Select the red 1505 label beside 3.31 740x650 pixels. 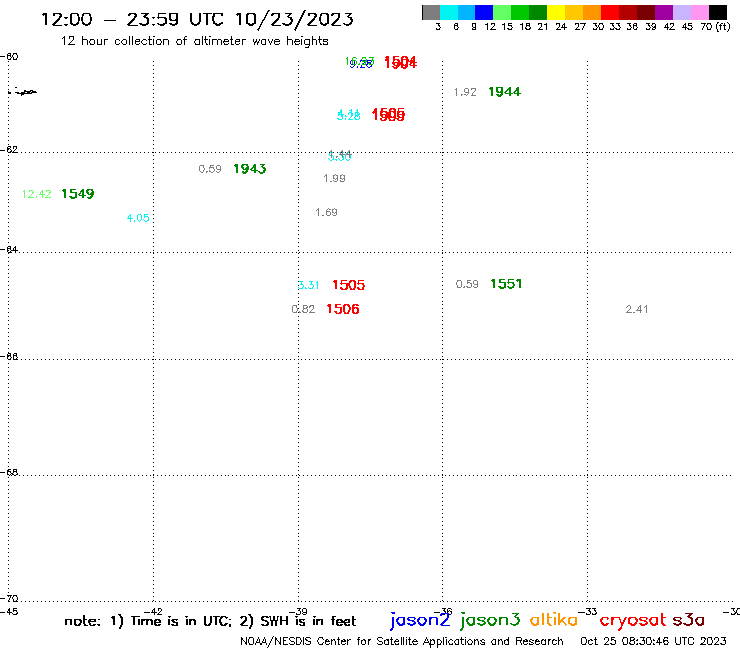coord(349,285)
